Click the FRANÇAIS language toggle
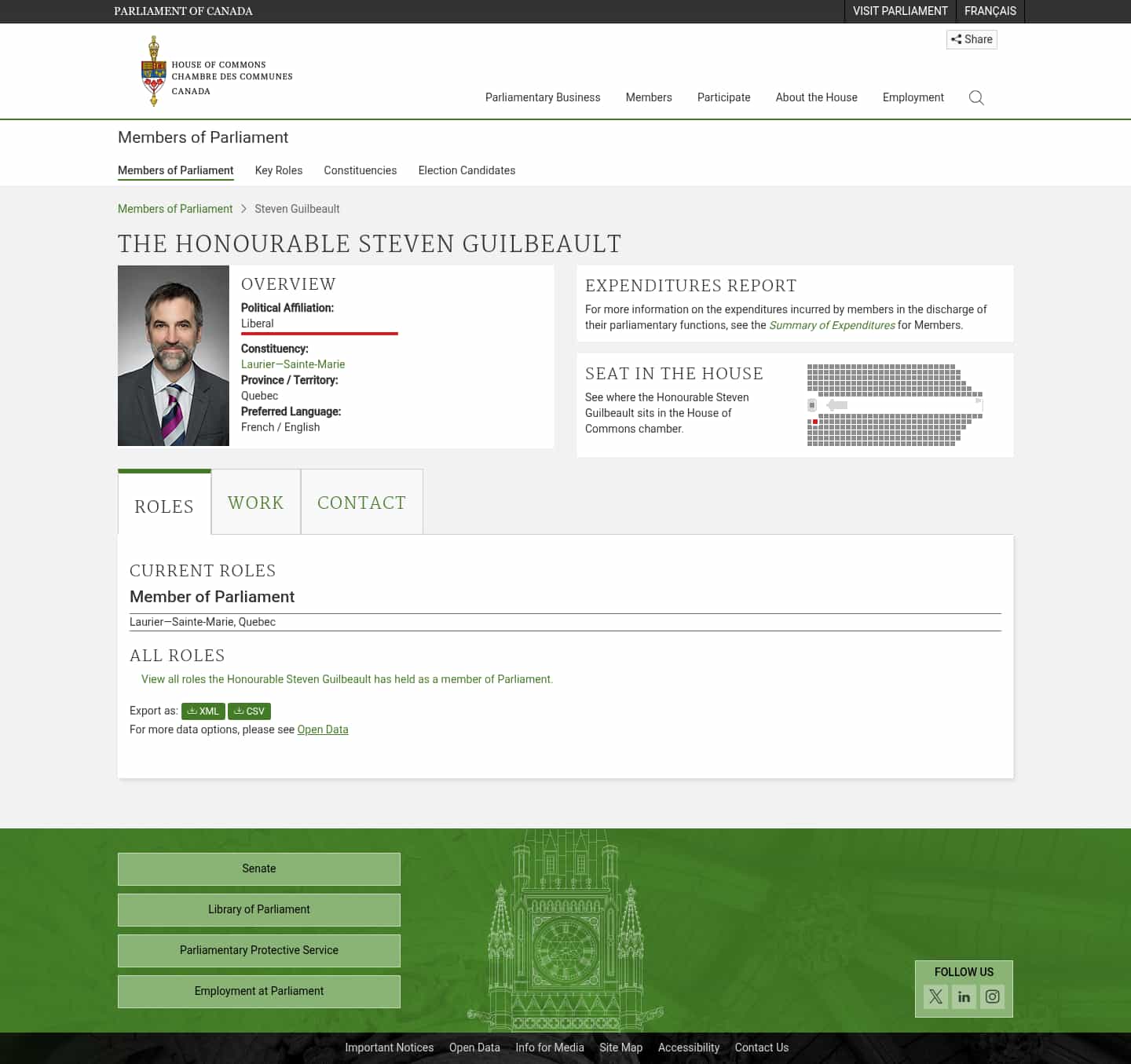 coord(990,11)
